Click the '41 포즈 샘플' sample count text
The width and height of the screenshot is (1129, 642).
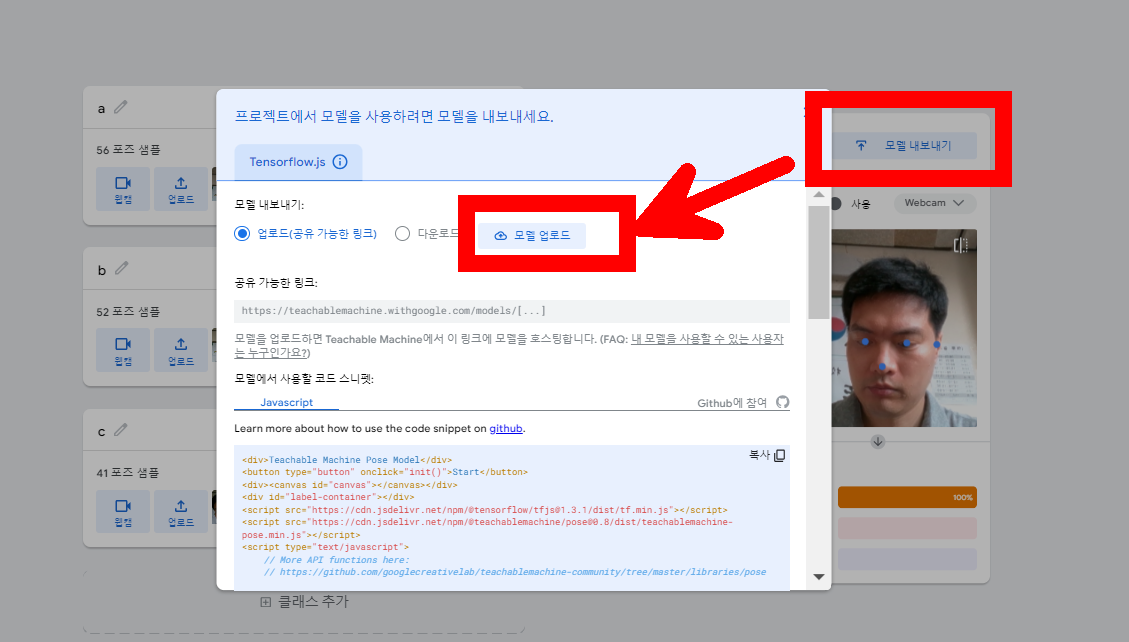[x=128, y=473]
